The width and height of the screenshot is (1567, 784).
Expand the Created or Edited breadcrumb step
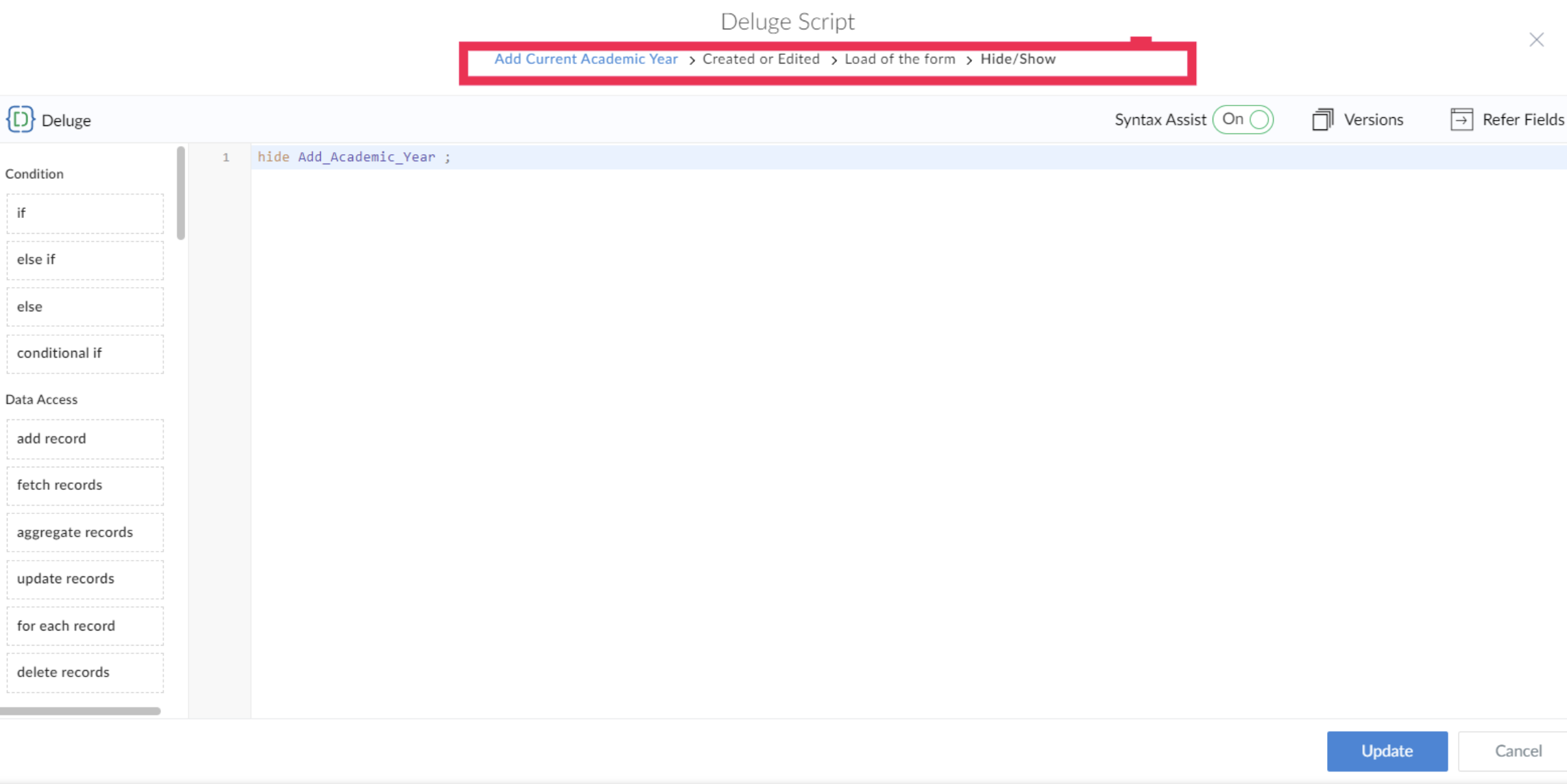(761, 59)
